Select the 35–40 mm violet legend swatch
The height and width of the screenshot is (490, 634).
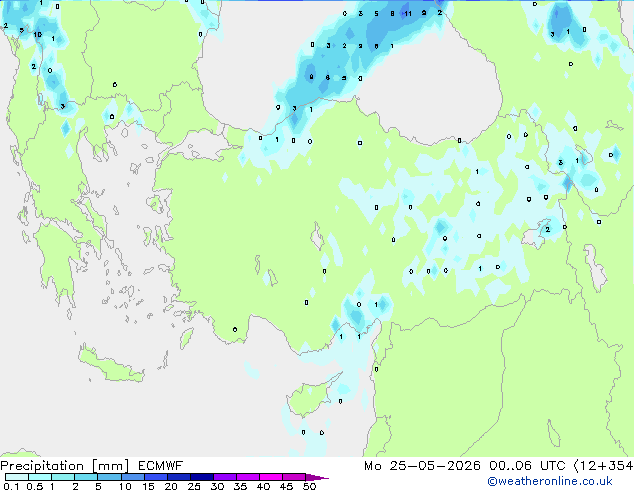click(248, 477)
